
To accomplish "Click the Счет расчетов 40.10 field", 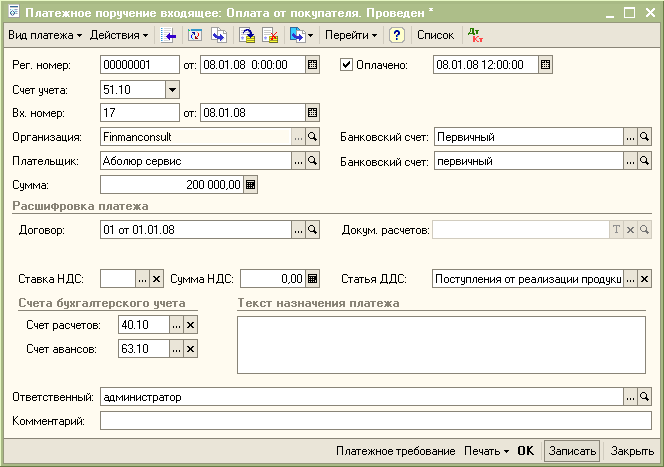I will 144,325.
